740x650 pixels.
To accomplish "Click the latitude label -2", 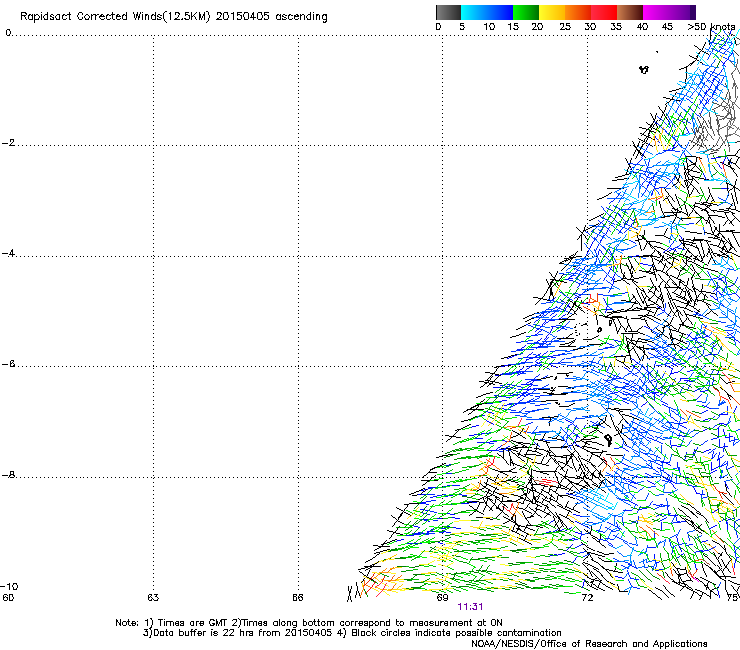I will (x=8, y=143).
